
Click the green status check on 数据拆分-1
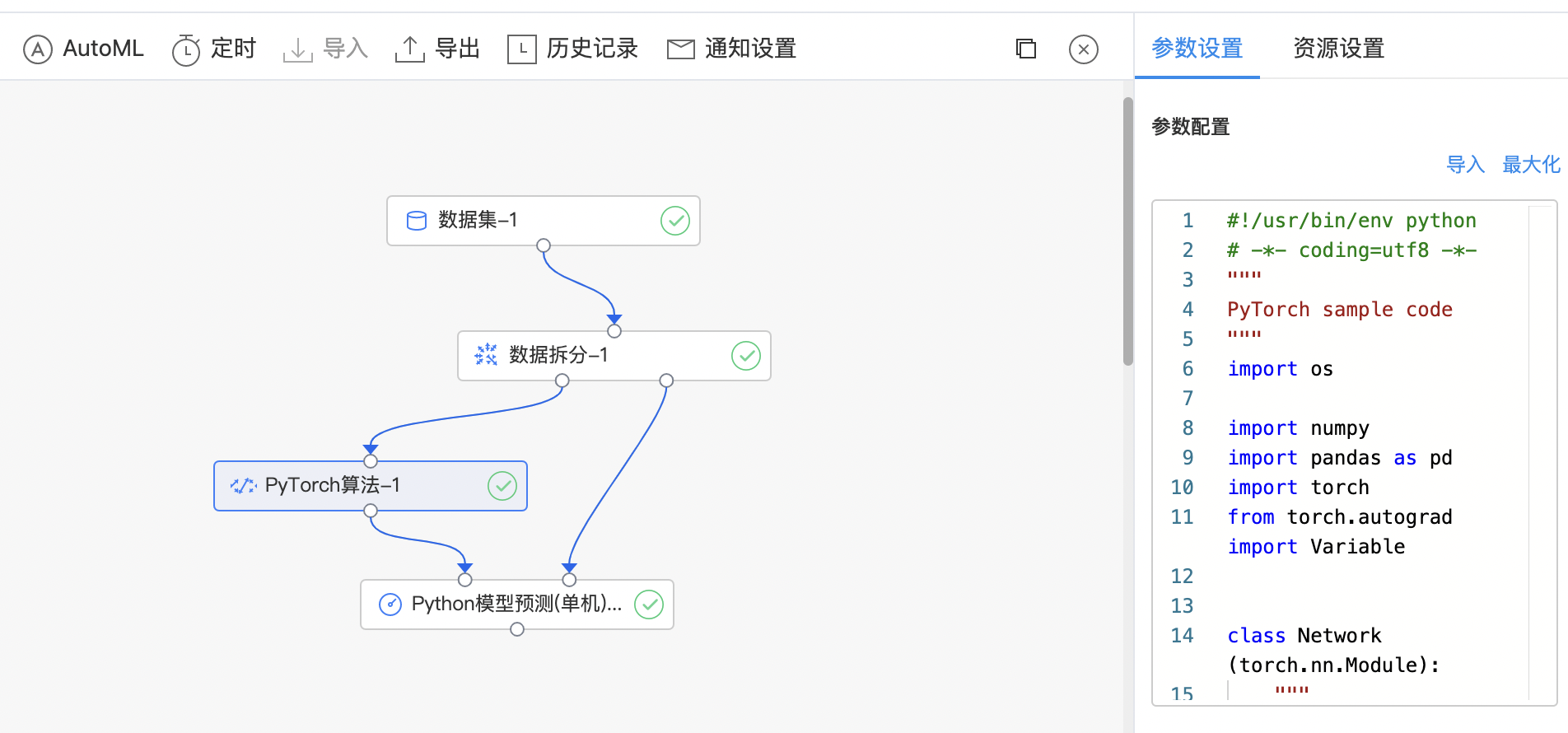pos(745,356)
